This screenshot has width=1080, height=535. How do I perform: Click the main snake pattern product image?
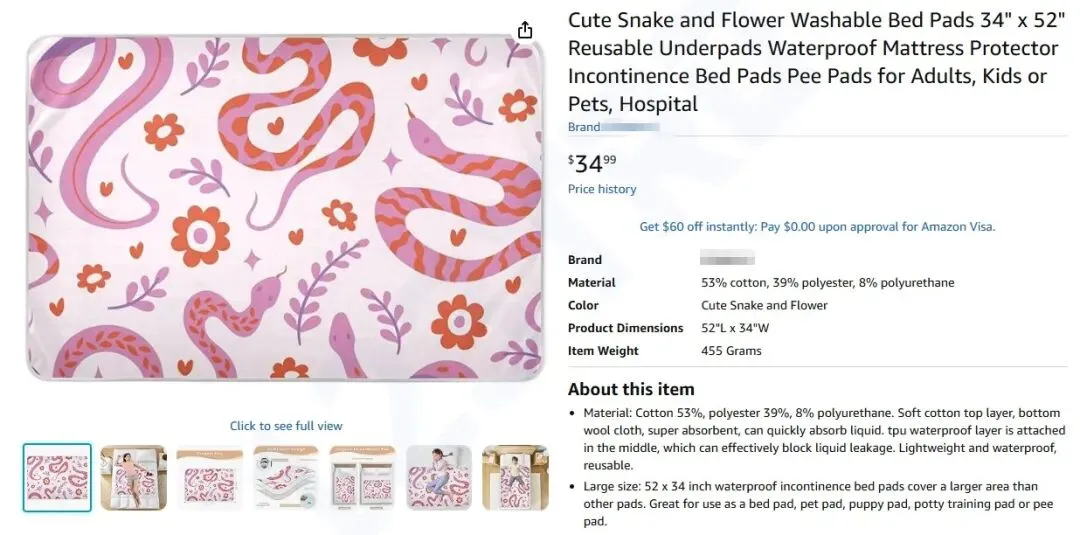[286, 208]
